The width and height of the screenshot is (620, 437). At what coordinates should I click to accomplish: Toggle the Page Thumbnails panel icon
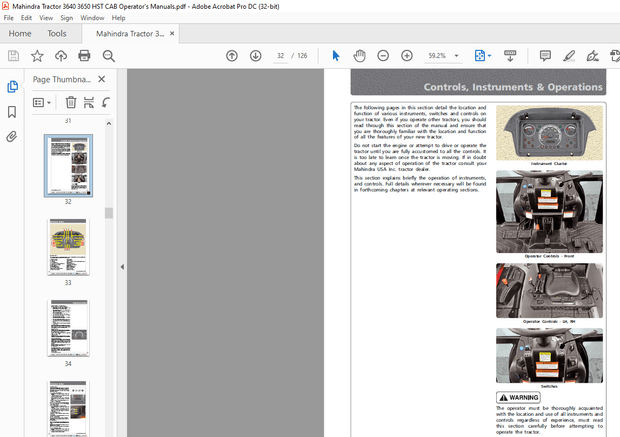(x=12, y=87)
